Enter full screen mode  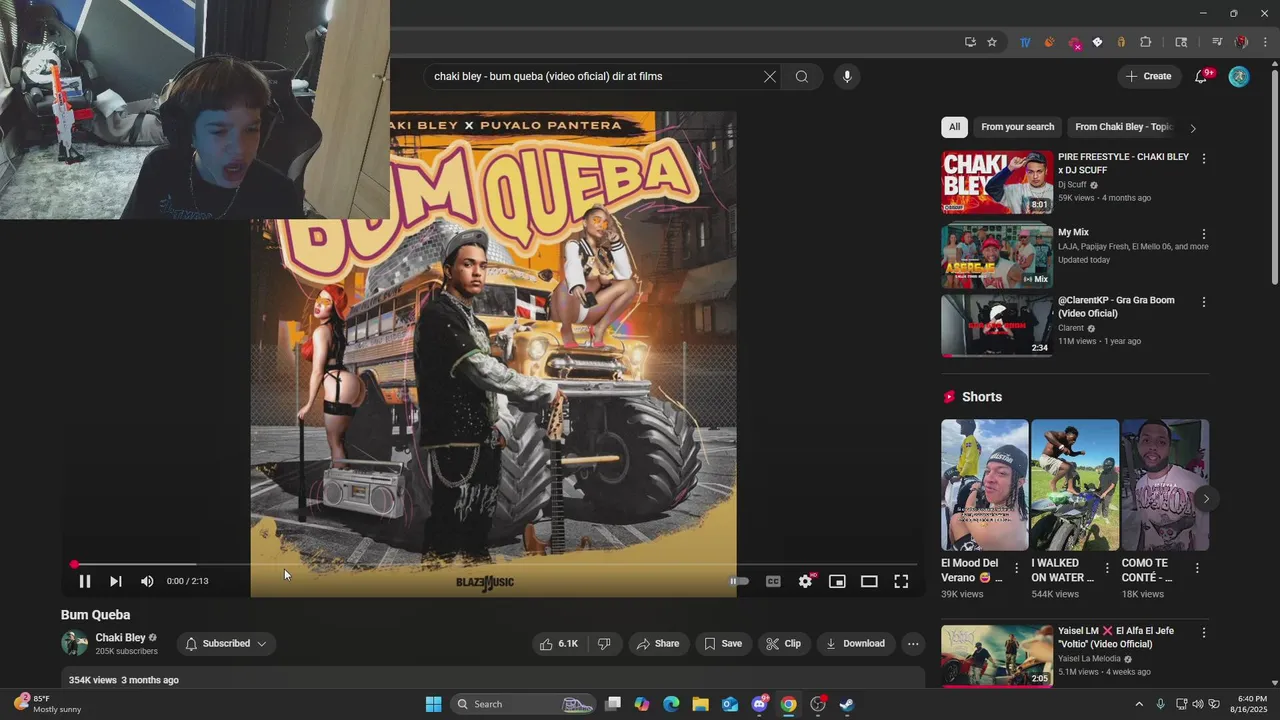pyautogui.click(x=901, y=581)
